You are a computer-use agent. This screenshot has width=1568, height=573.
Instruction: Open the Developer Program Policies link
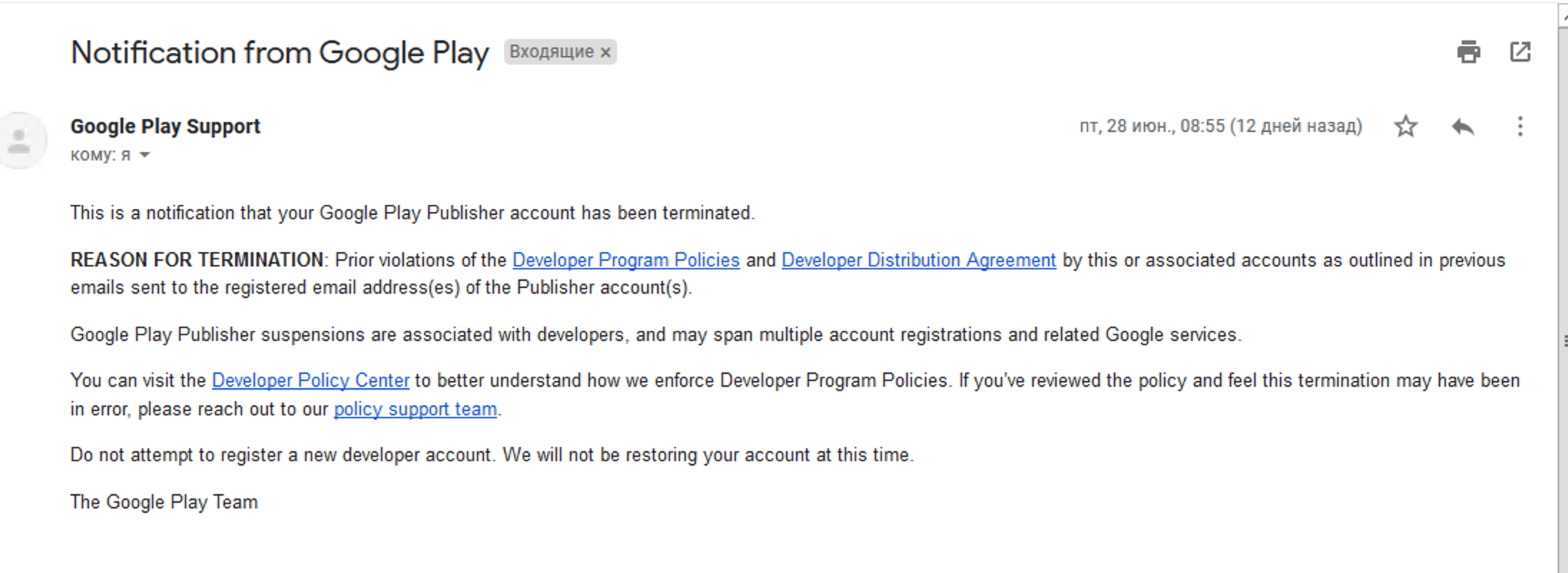tap(626, 260)
